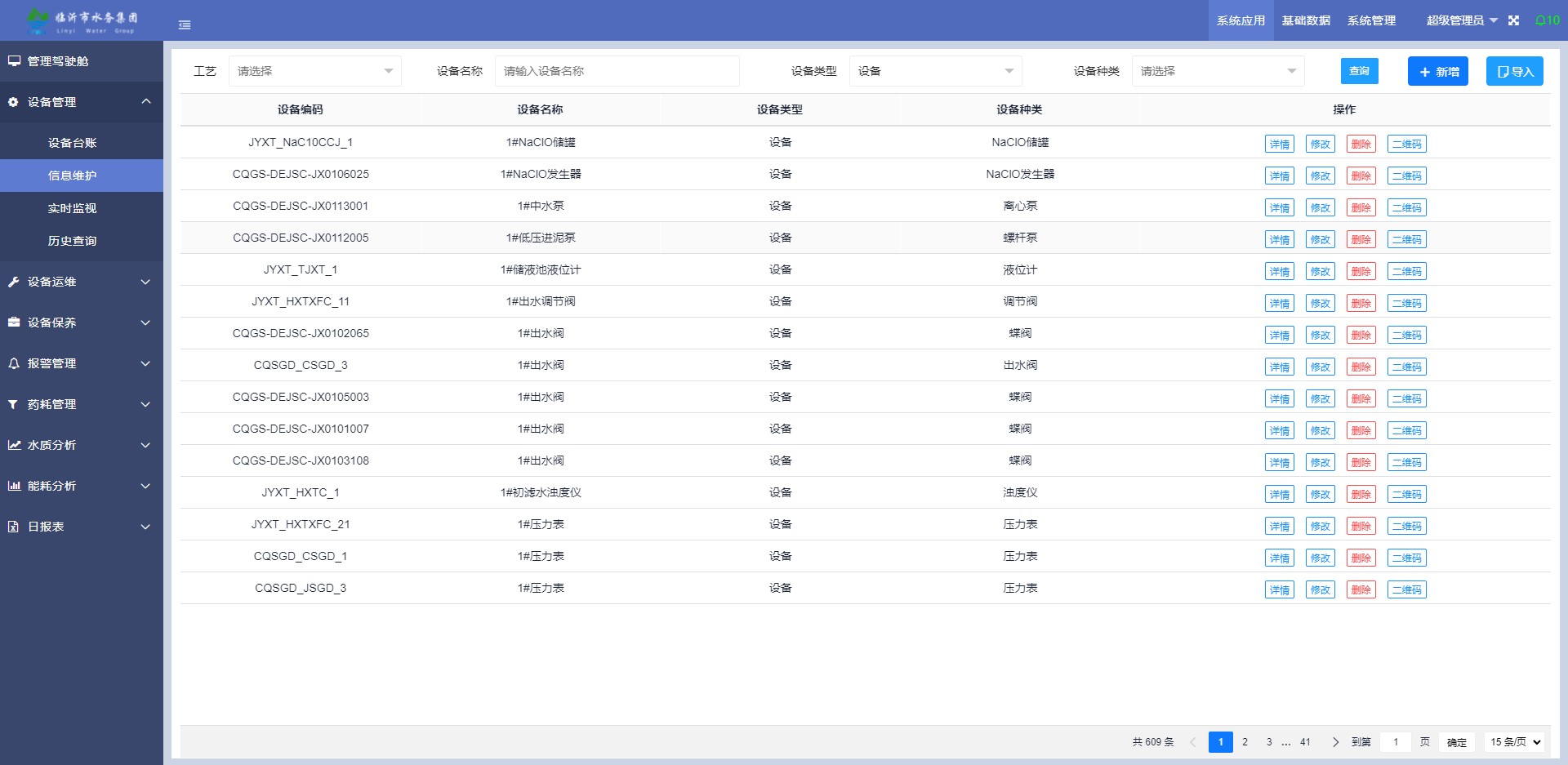Click the 新增 add button
Screen dimensions: 1568x765
1438,71
